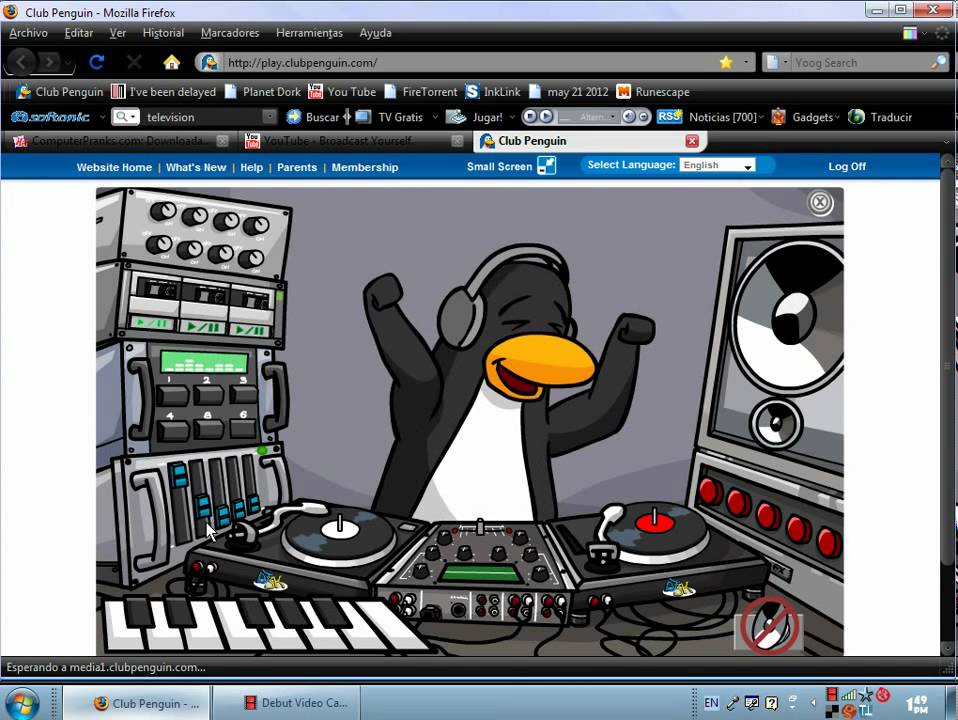Go to Website Home link
Screen dimensions: 958x720
click(x=114, y=167)
